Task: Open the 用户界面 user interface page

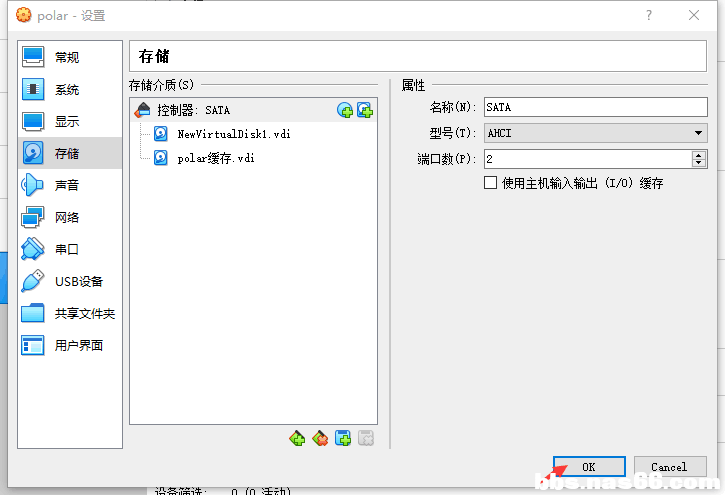Action: pos(70,345)
